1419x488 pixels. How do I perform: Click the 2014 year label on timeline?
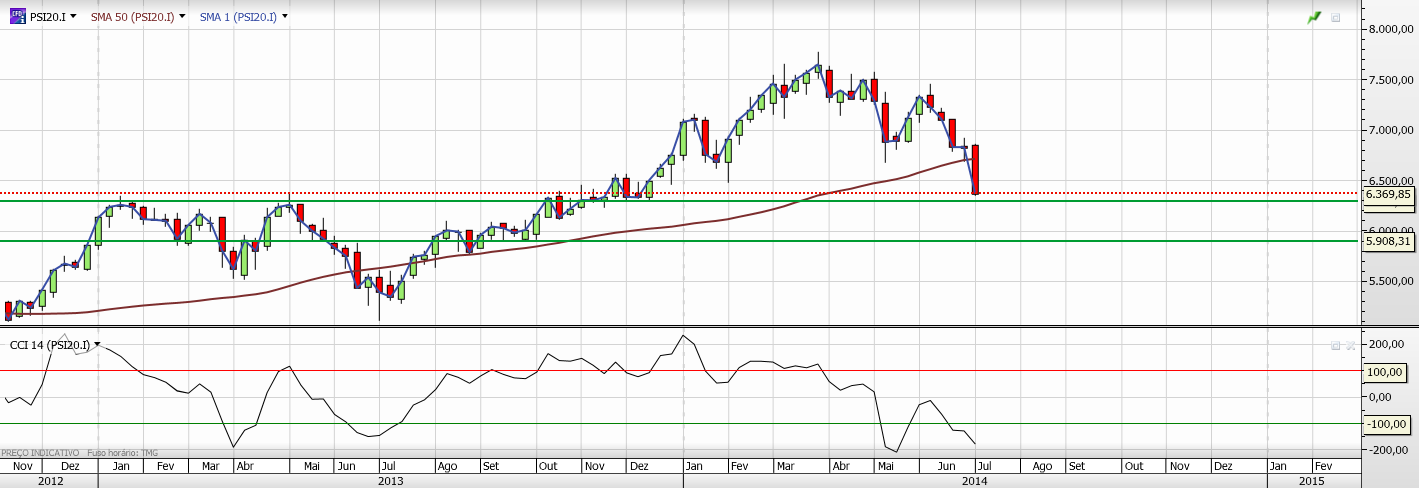click(x=974, y=481)
